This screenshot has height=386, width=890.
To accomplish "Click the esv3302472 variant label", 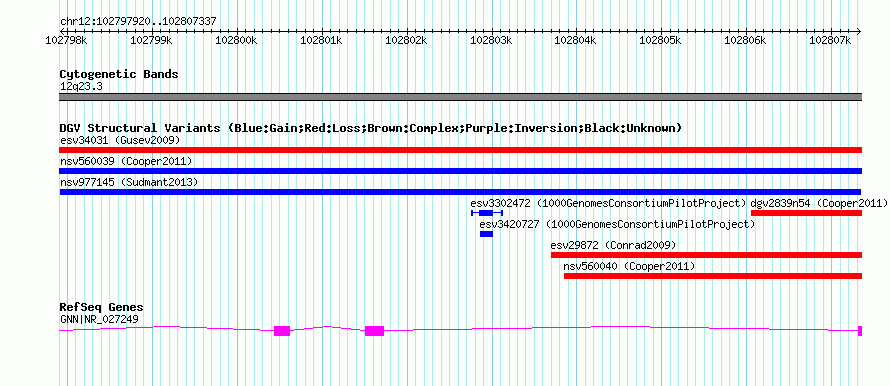I will (x=608, y=203).
